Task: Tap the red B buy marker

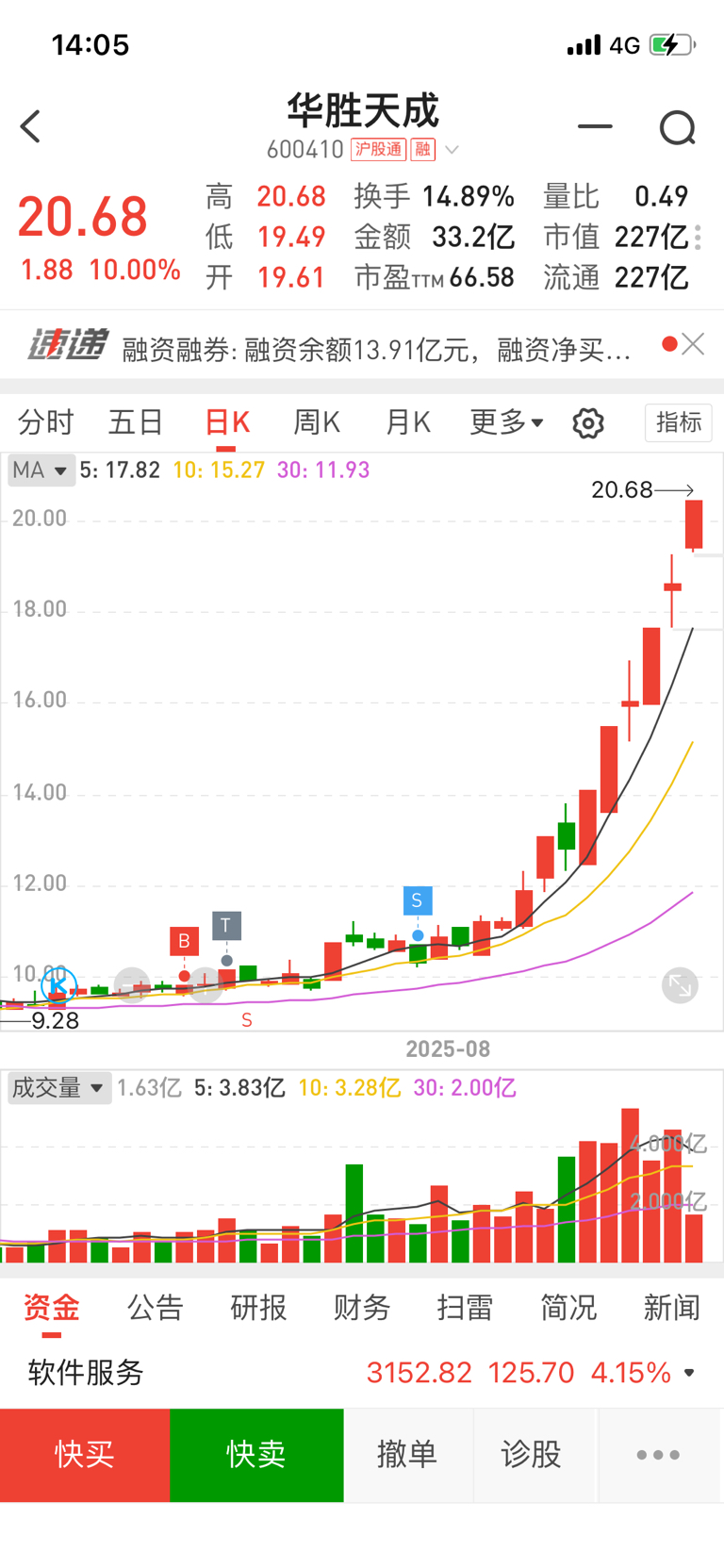Action: [184, 940]
